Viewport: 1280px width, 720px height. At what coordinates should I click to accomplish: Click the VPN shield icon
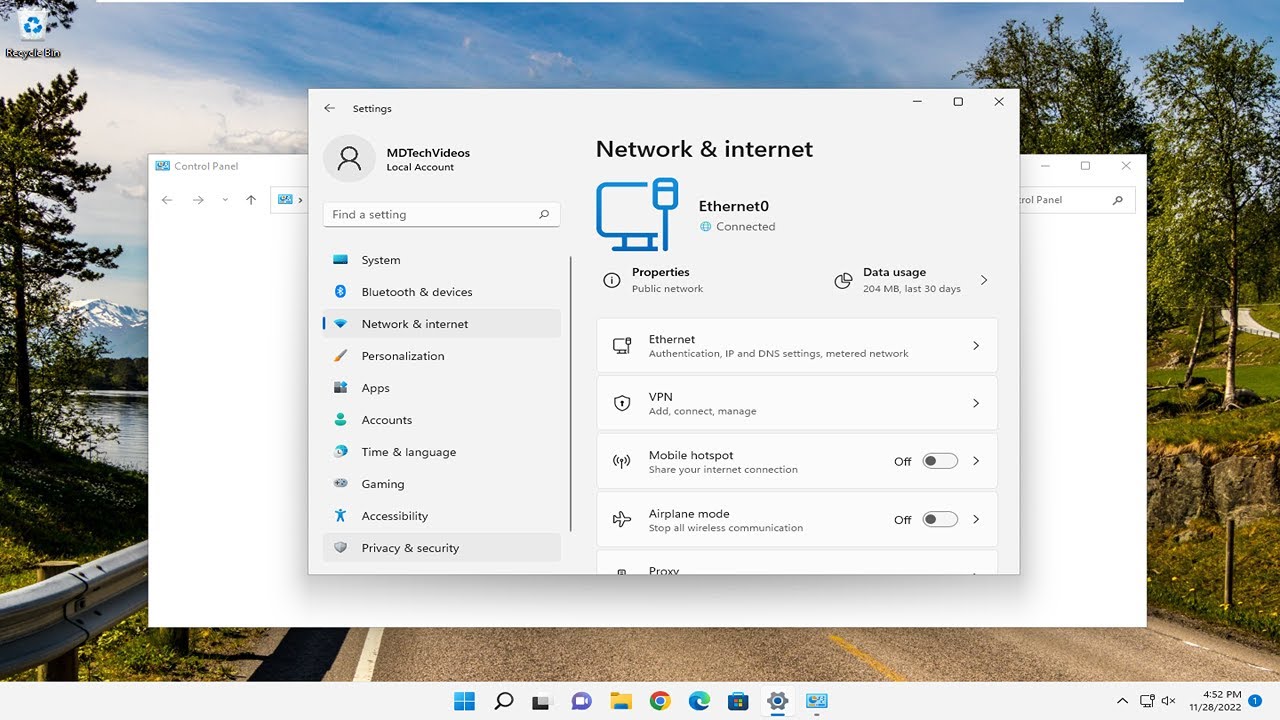click(622, 404)
